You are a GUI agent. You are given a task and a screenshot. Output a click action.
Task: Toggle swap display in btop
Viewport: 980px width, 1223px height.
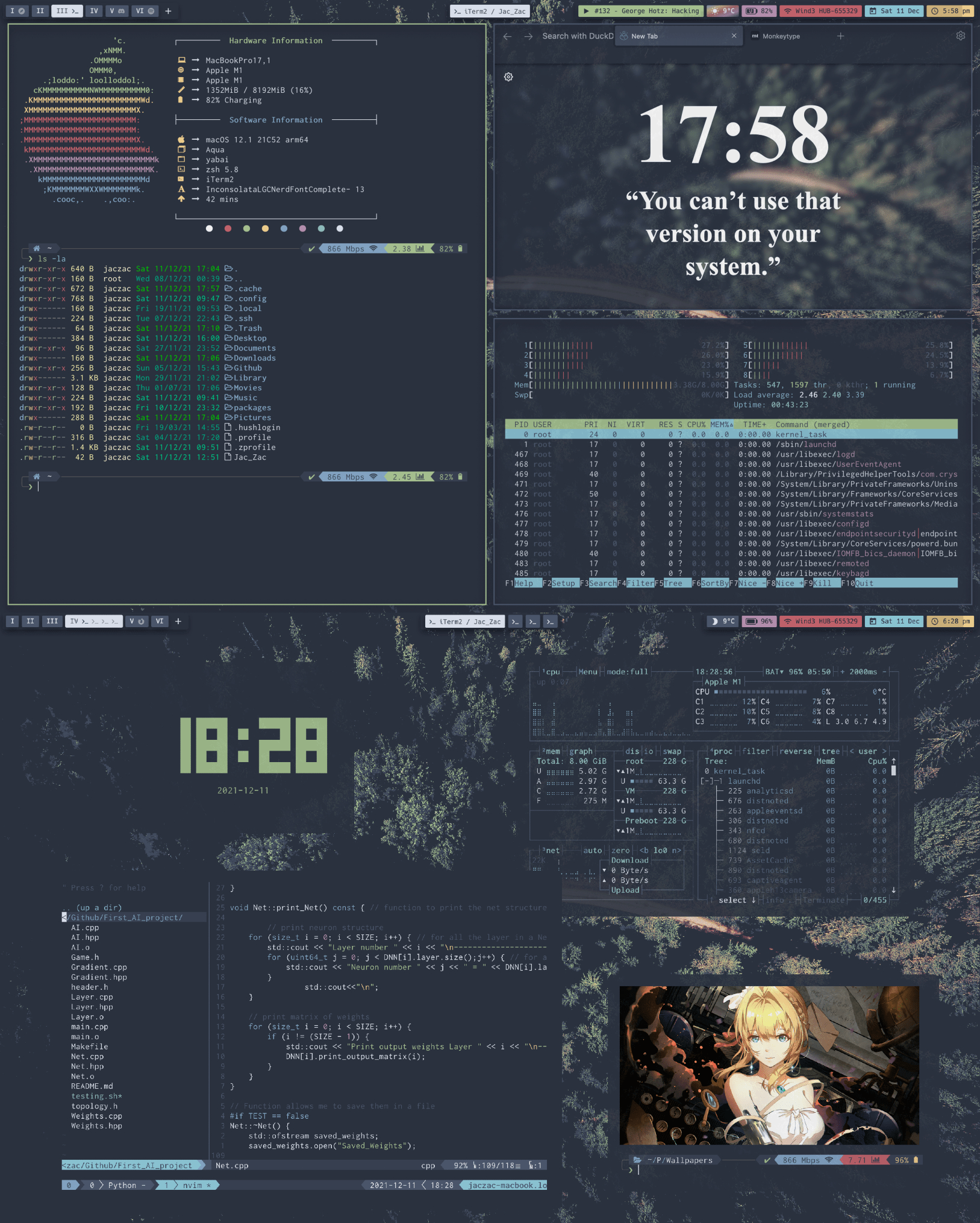[x=672, y=751]
